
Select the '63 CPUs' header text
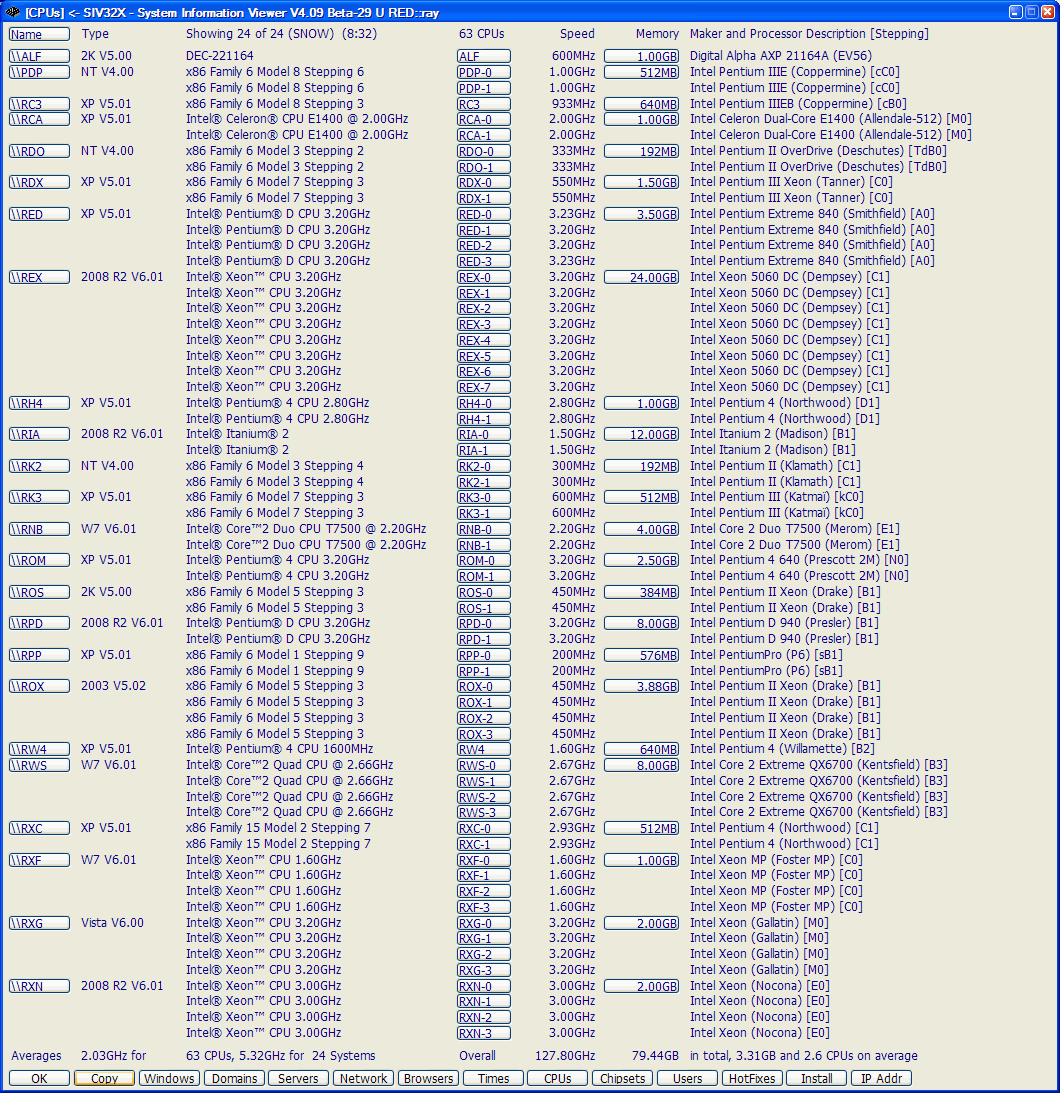(482, 33)
